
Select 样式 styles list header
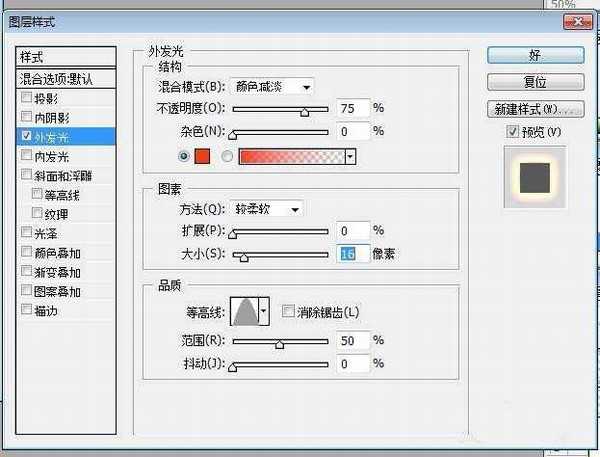point(66,57)
